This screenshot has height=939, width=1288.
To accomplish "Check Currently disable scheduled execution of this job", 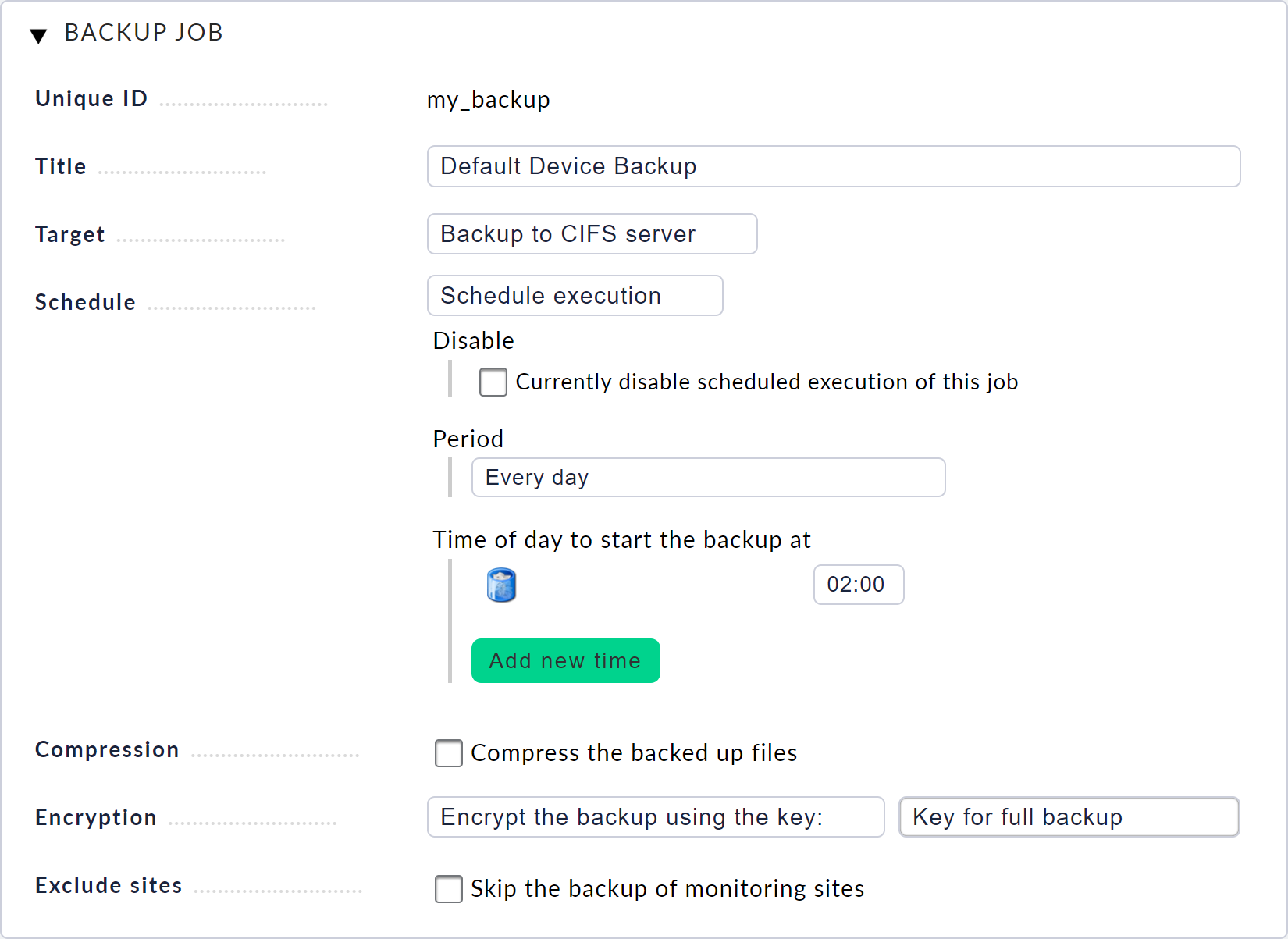I will click(x=493, y=382).
